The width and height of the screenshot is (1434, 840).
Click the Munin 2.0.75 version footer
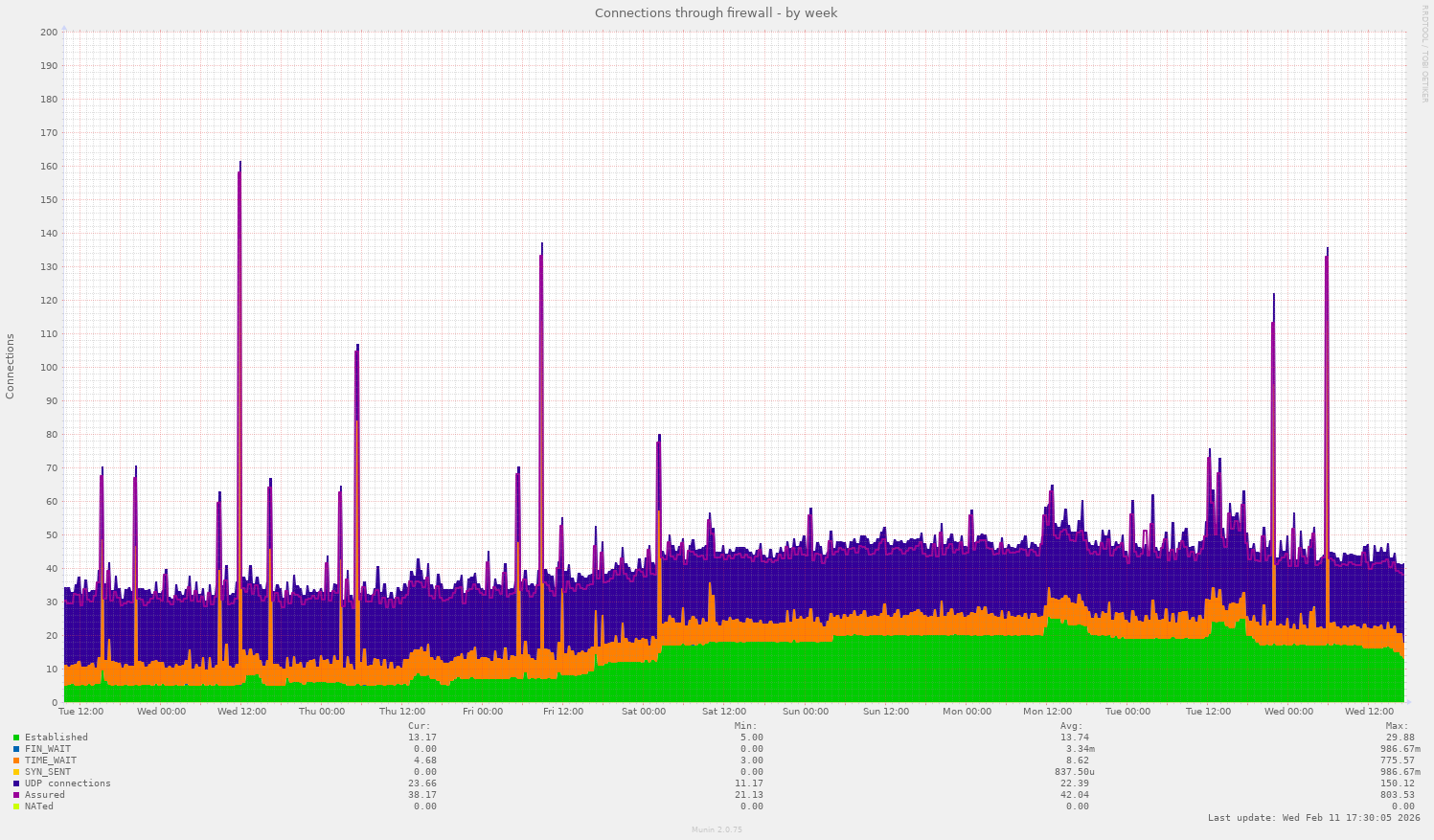click(x=717, y=829)
